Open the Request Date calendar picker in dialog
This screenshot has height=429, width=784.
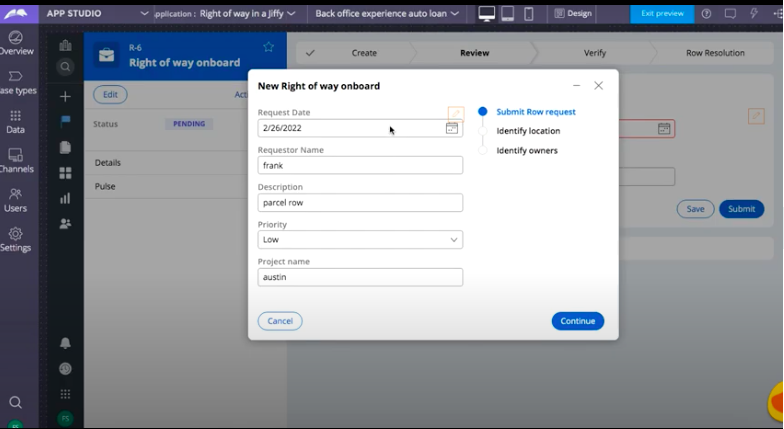[452, 128]
